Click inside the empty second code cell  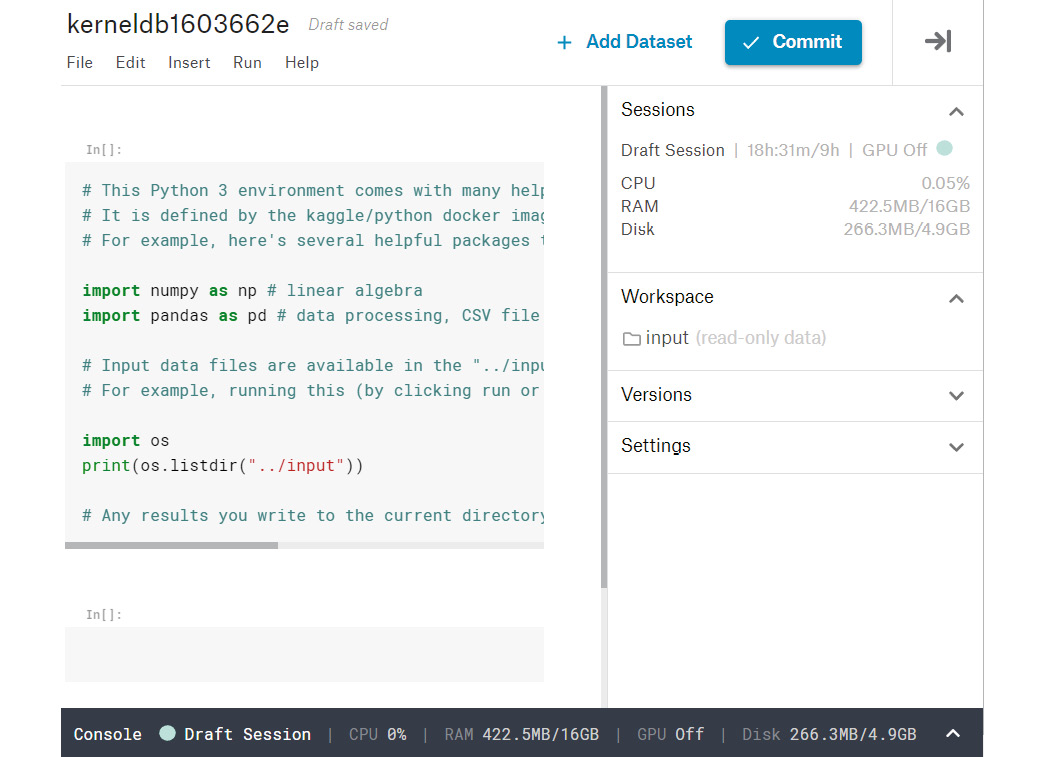(x=304, y=654)
